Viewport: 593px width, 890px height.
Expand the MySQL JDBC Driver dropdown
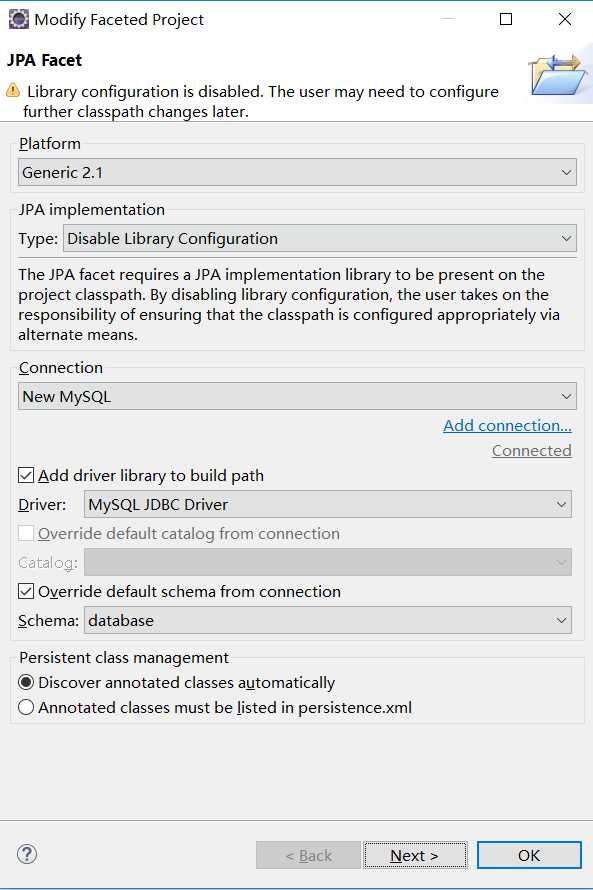(x=327, y=504)
